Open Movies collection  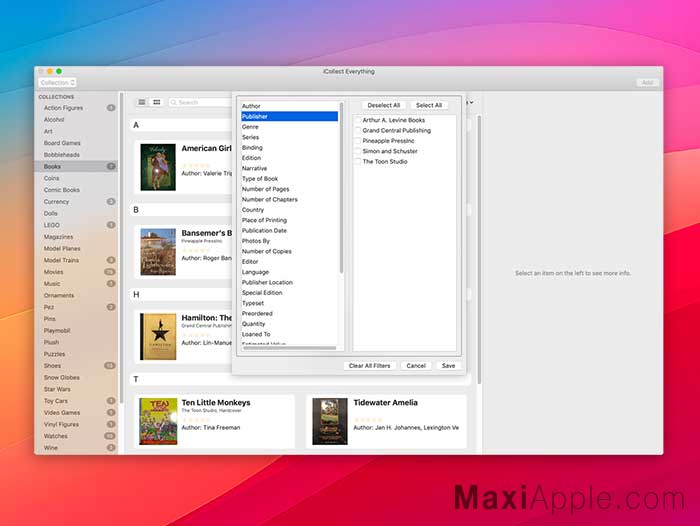(x=76, y=272)
